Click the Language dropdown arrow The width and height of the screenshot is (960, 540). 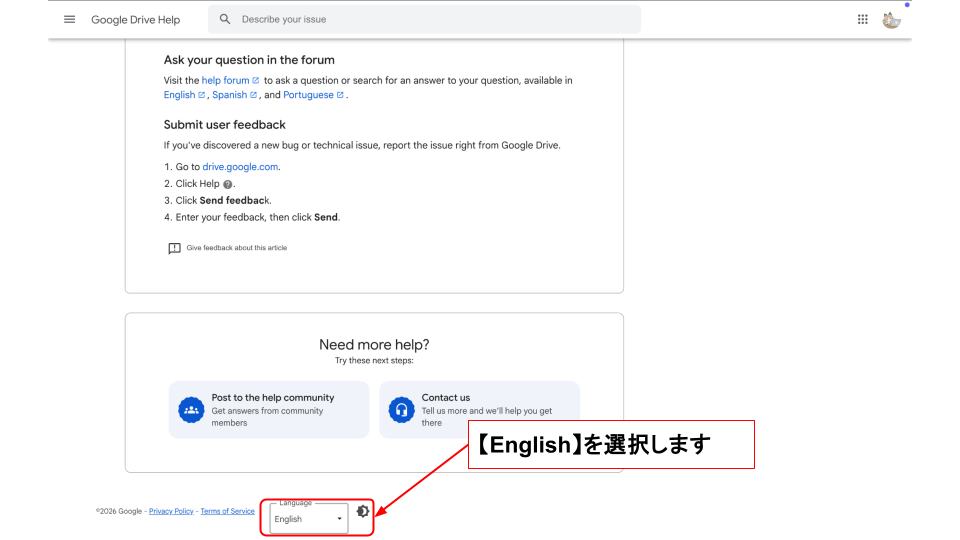(x=339, y=519)
